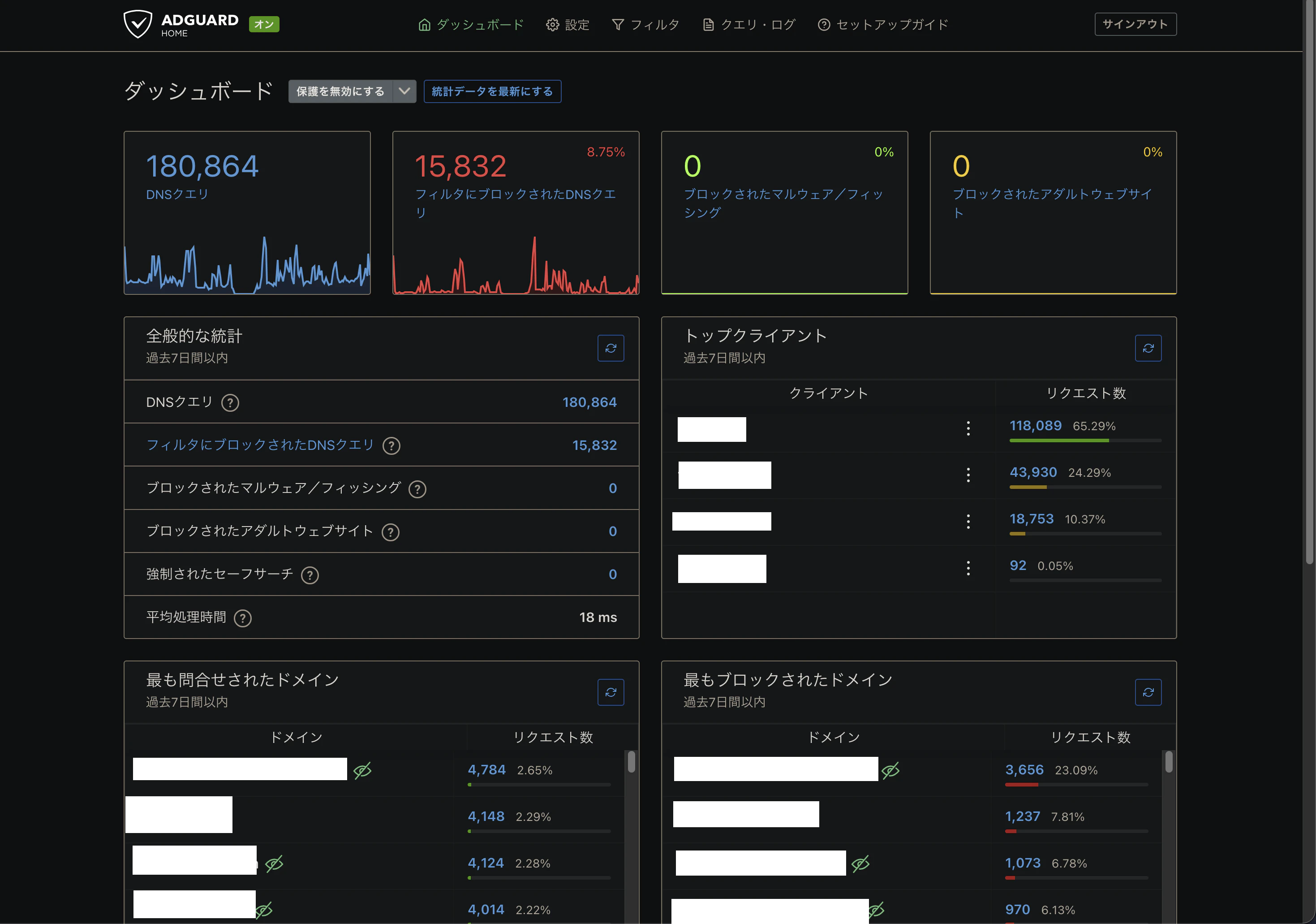
Task: Open help for 強制されたセーフサーチ row
Action: [310, 575]
